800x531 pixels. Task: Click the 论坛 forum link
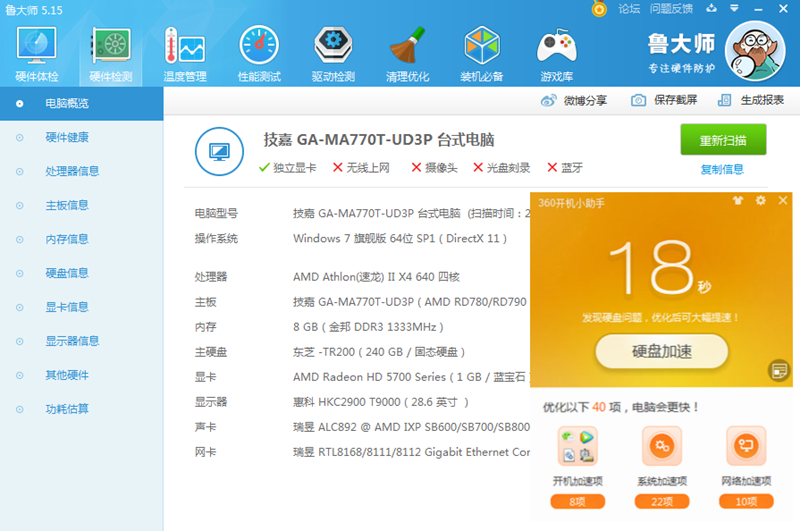(629, 9)
